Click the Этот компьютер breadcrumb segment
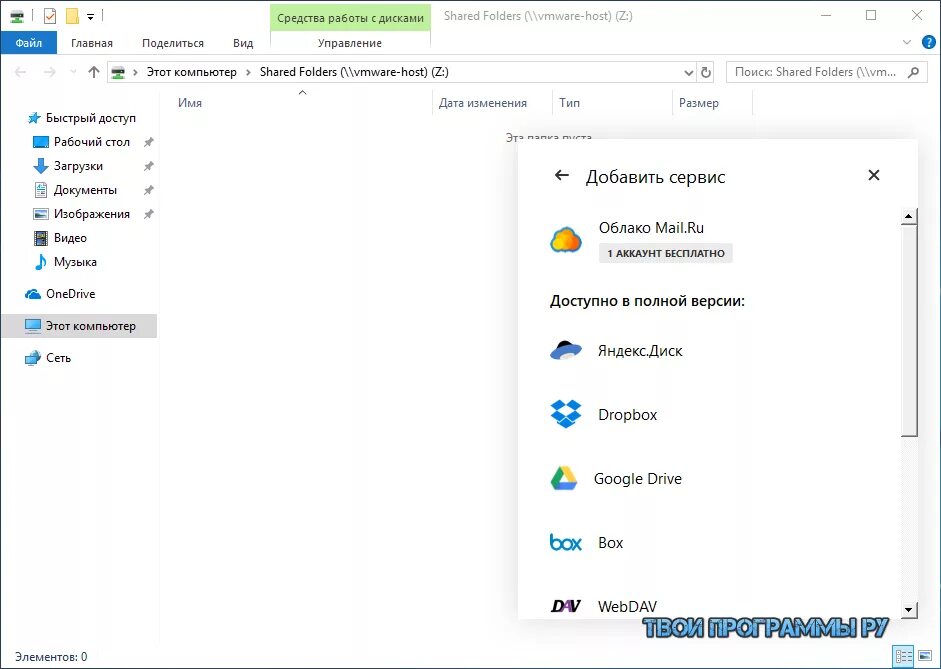Screen dimensions: 941x669 191,72
